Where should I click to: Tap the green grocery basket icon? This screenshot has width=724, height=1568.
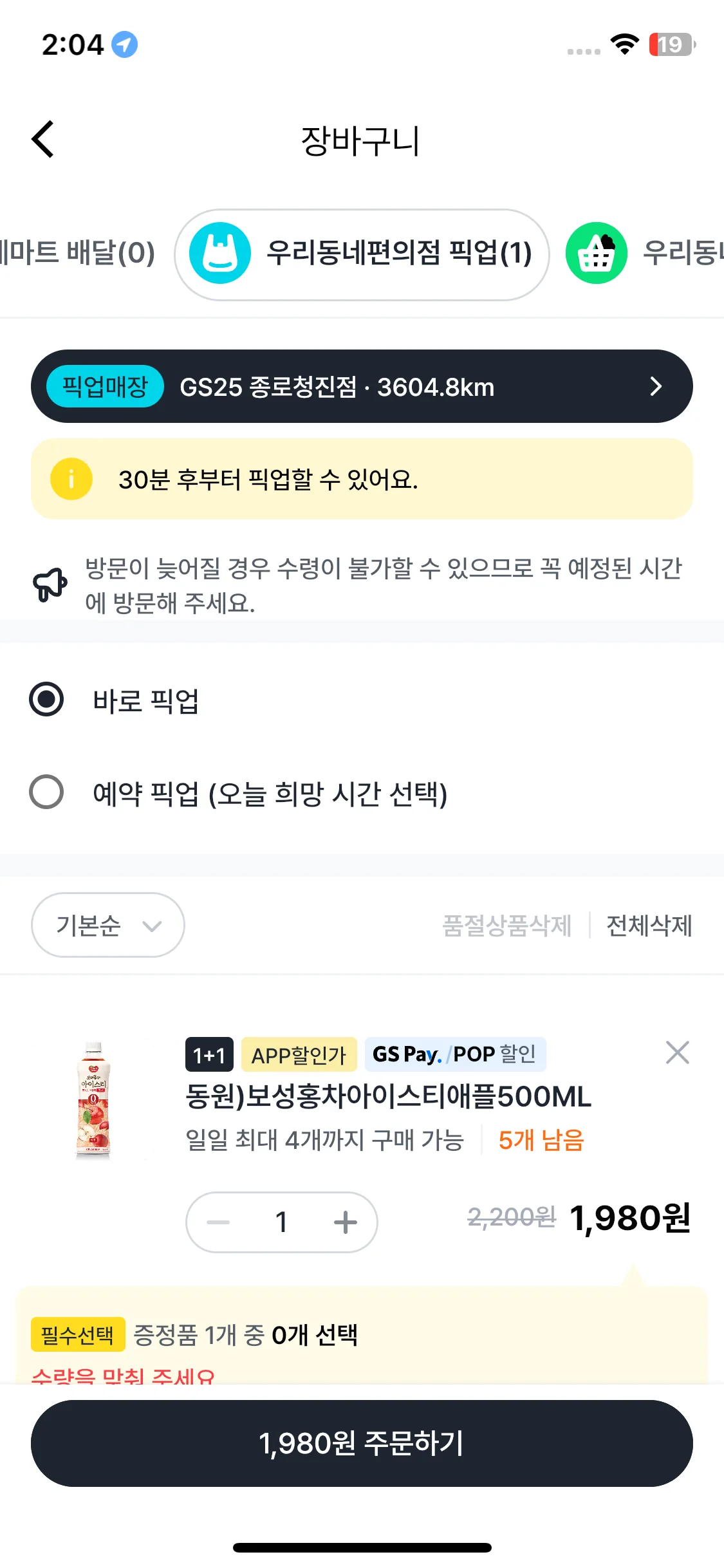pos(596,253)
